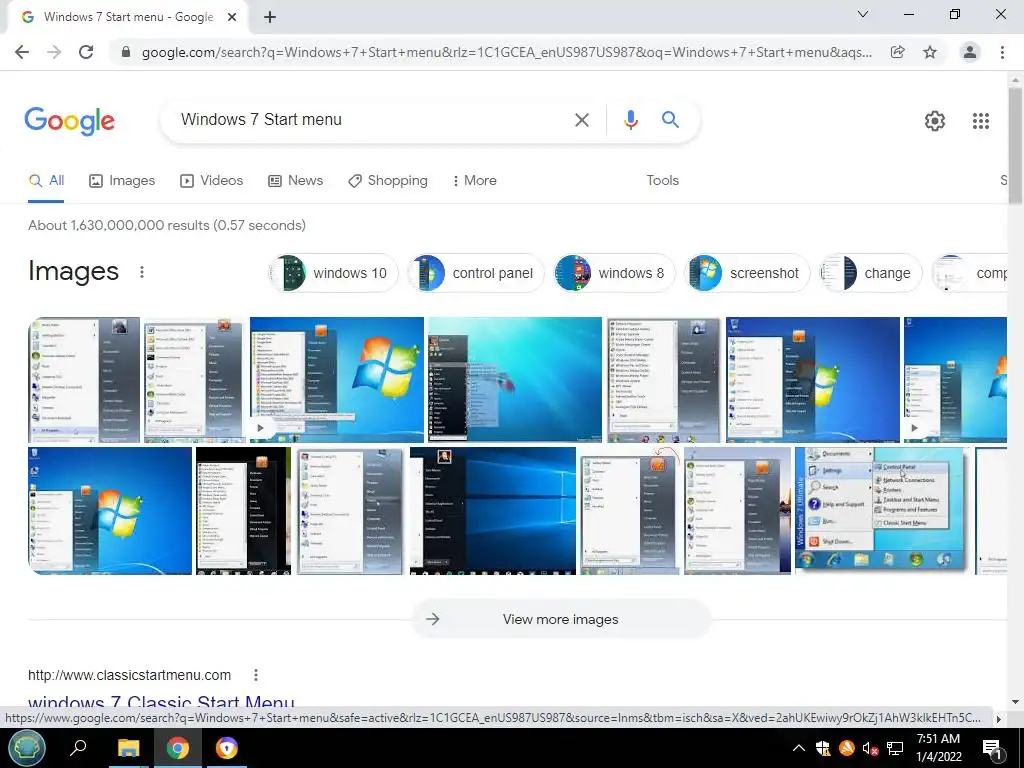Switch to the Videos tab
1024x768 pixels.
pyautogui.click(x=212, y=181)
